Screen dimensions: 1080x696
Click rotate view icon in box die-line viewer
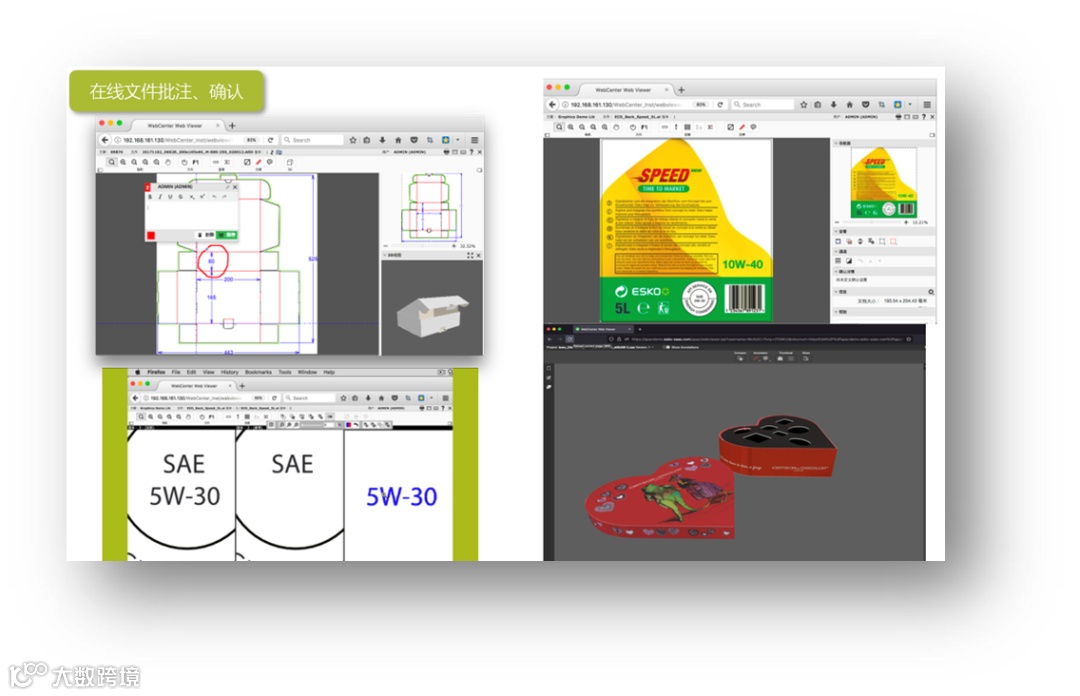[185, 162]
